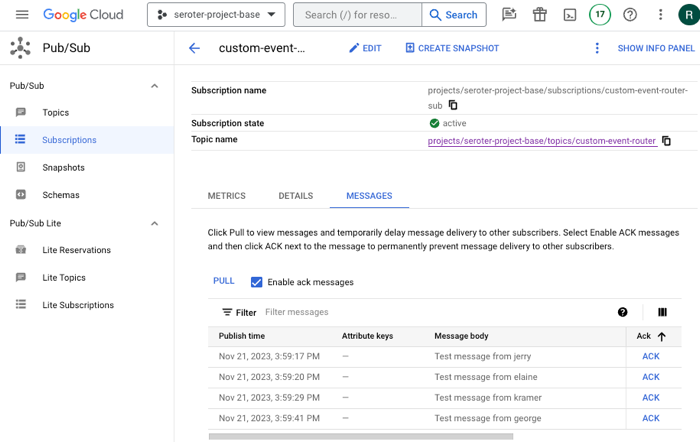
Task: Collapse the Pub/Sub Lite sidebar section
Action: click(154, 223)
